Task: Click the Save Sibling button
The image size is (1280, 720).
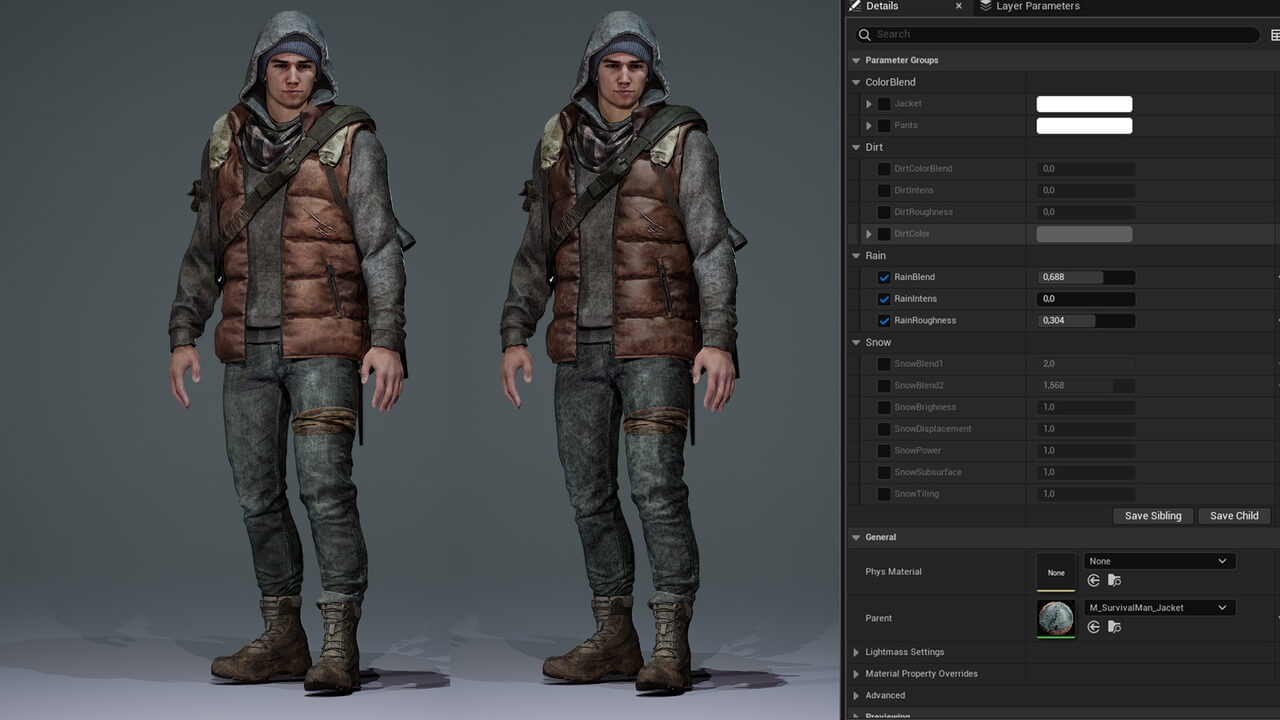Action: pos(1153,516)
